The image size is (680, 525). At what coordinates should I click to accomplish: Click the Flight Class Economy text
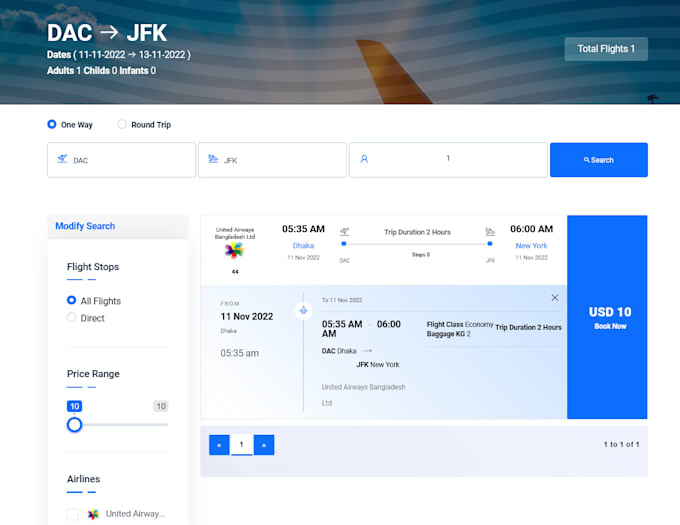pos(460,324)
